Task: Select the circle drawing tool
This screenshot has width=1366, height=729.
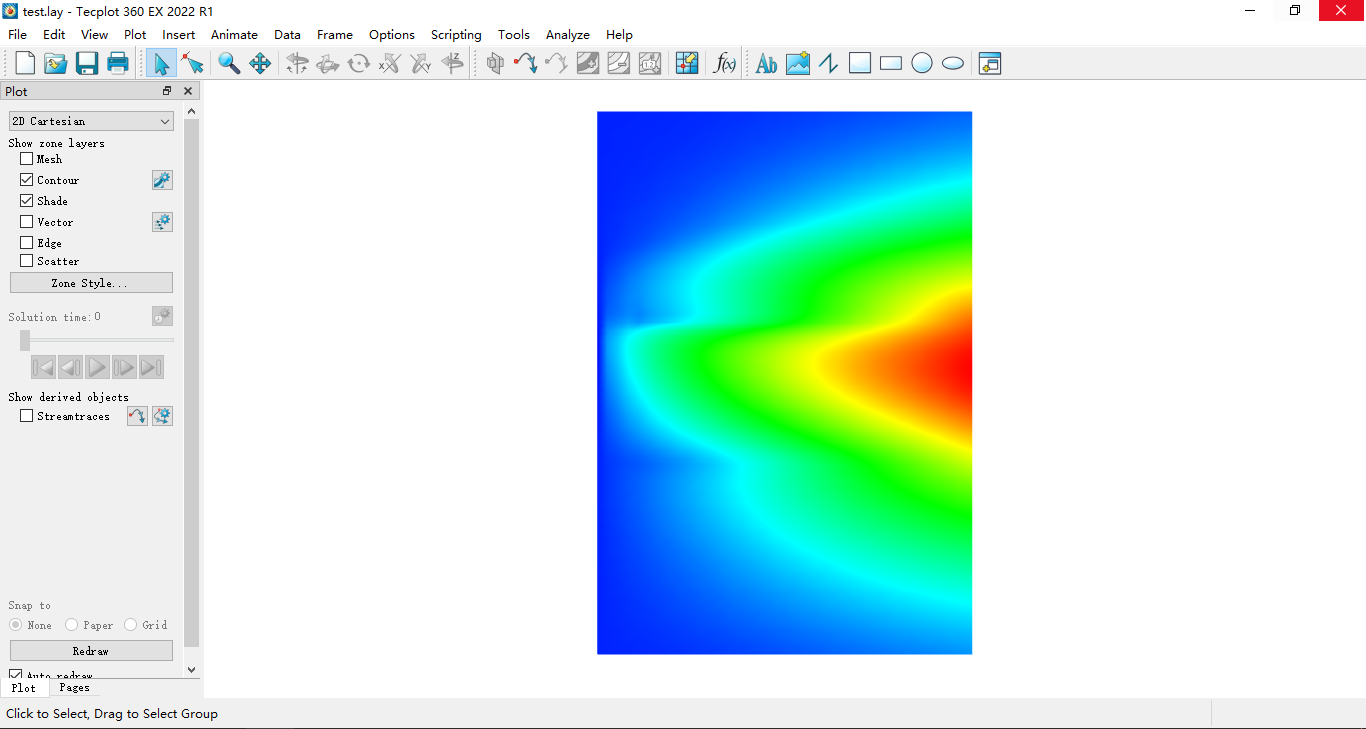Action: [x=922, y=63]
